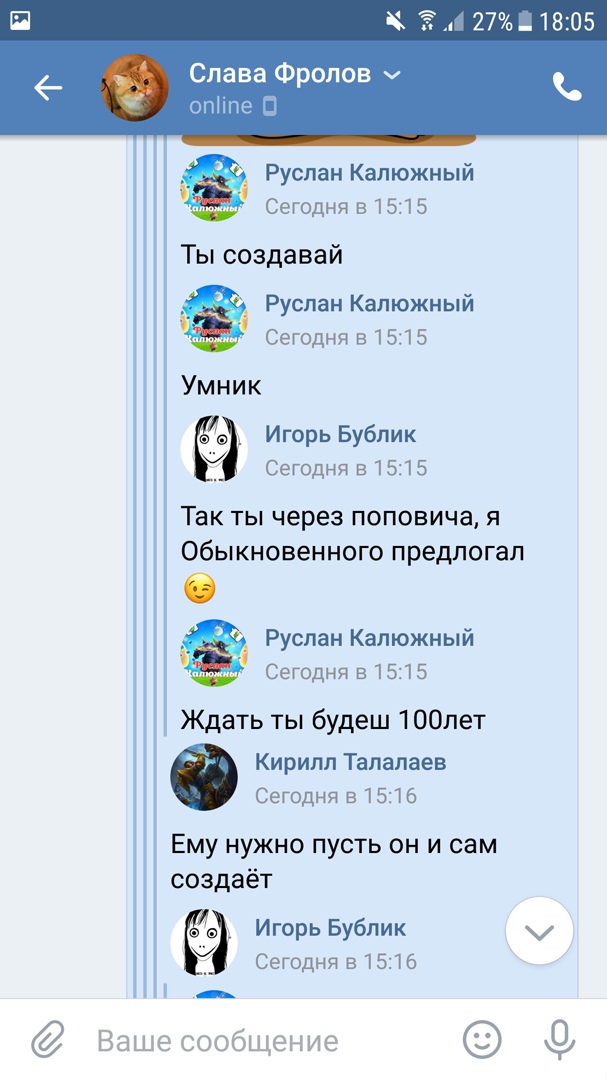607x1080 pixels.
Task: Open the emoji smiley picker
Action: tap(482, 1039)
